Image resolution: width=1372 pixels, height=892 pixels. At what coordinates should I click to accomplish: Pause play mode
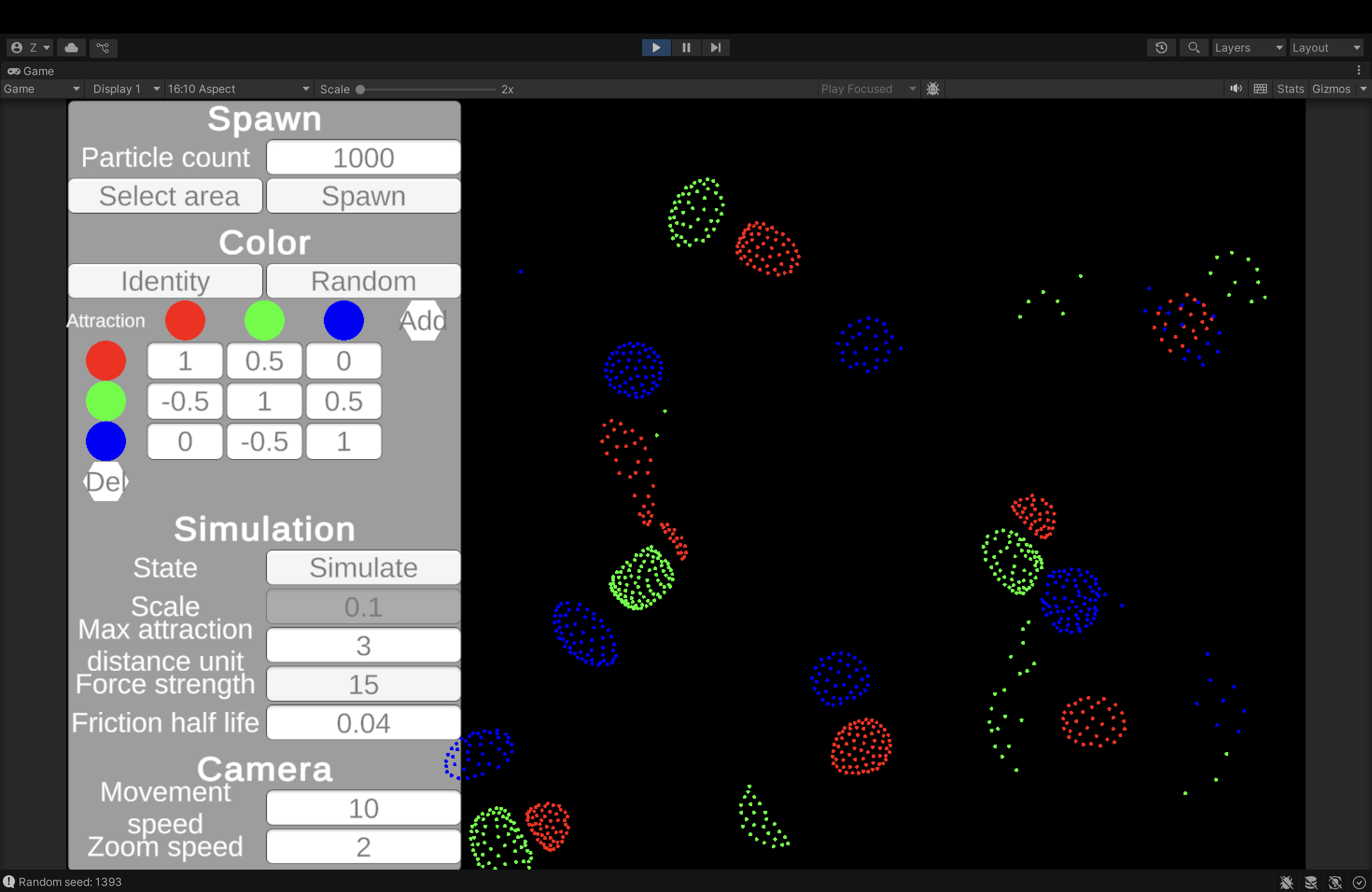click(x=686, y=48)
